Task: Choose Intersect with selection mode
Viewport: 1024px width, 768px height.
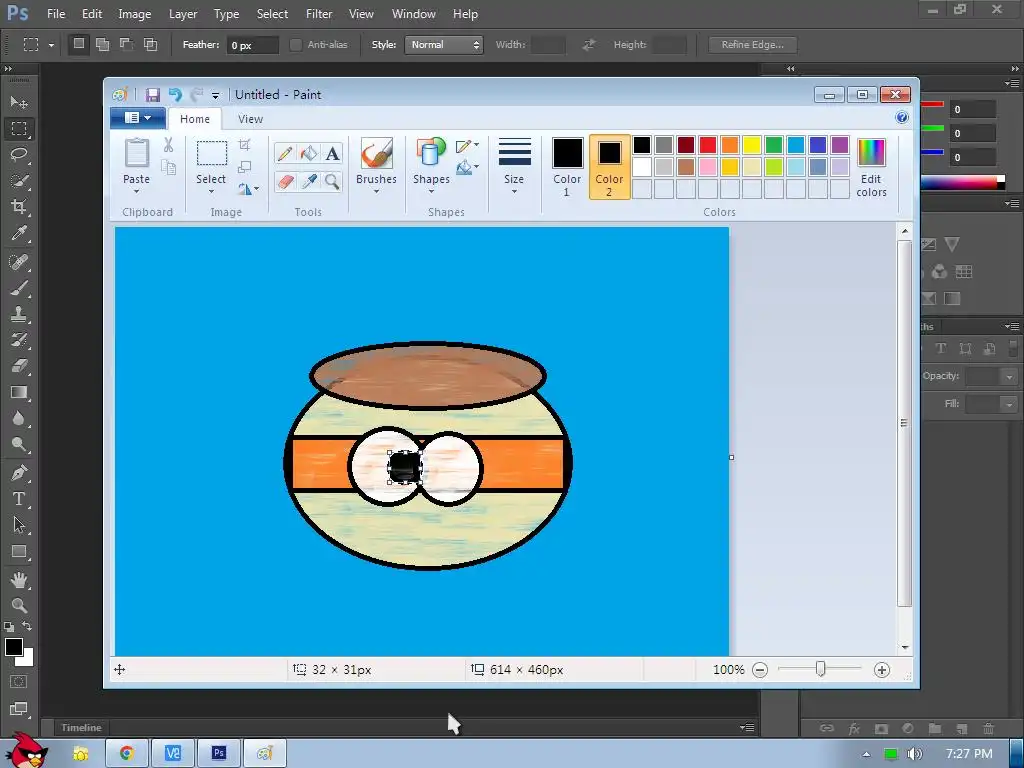Action: click(150, 44)
